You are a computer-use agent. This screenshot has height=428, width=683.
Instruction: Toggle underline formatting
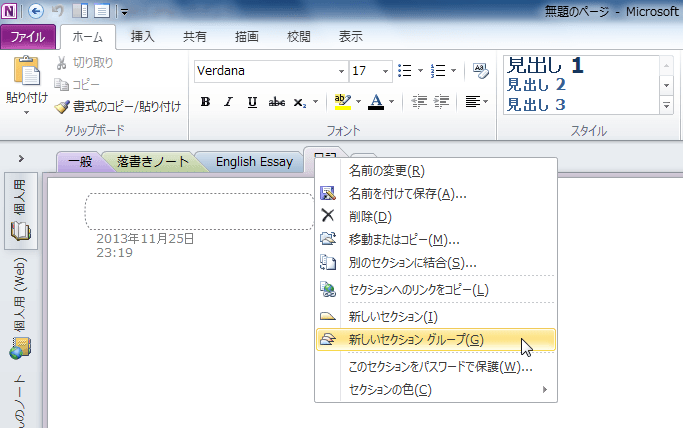[x=252, y=102]
